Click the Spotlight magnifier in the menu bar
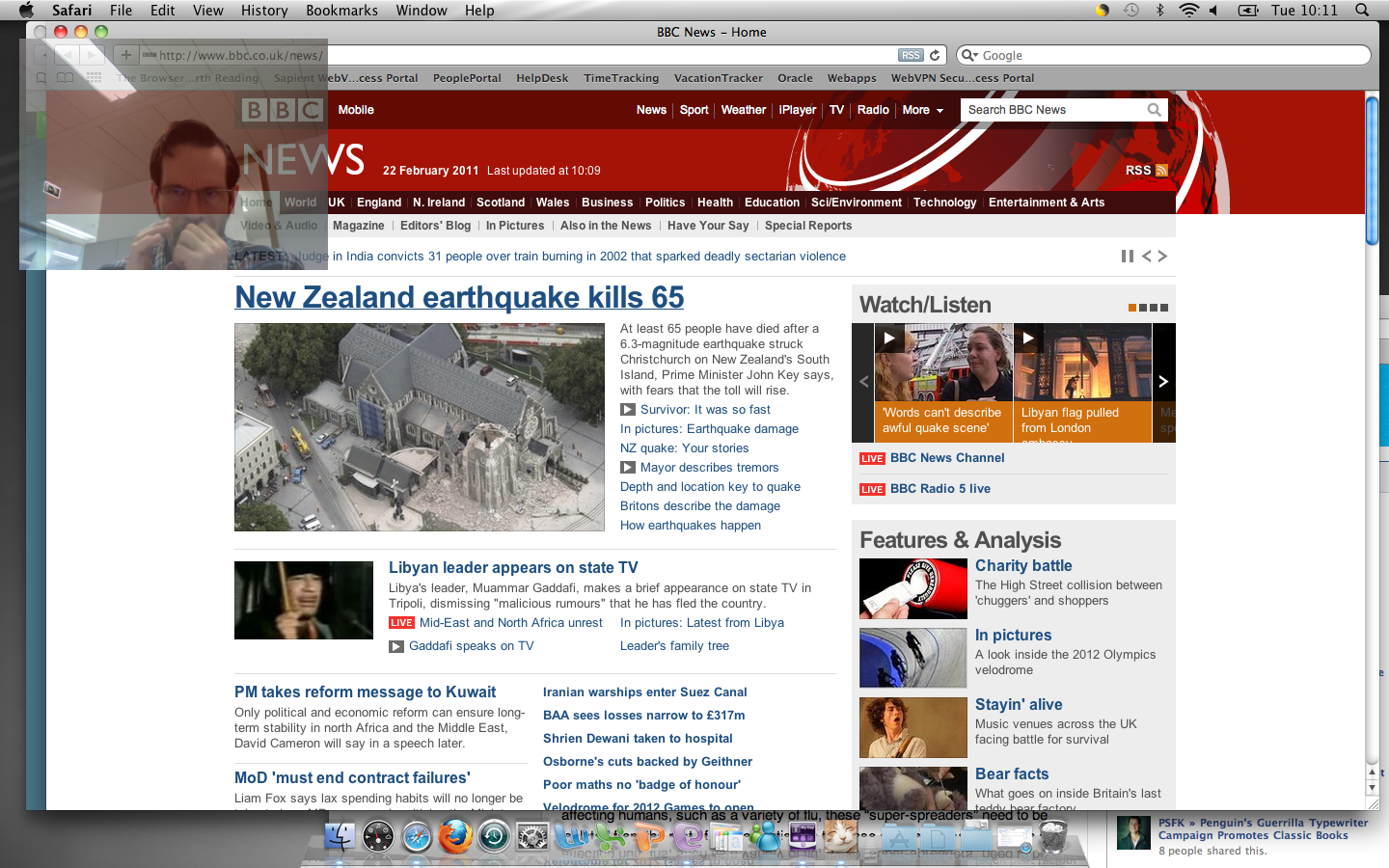 tap(1362, 10)
